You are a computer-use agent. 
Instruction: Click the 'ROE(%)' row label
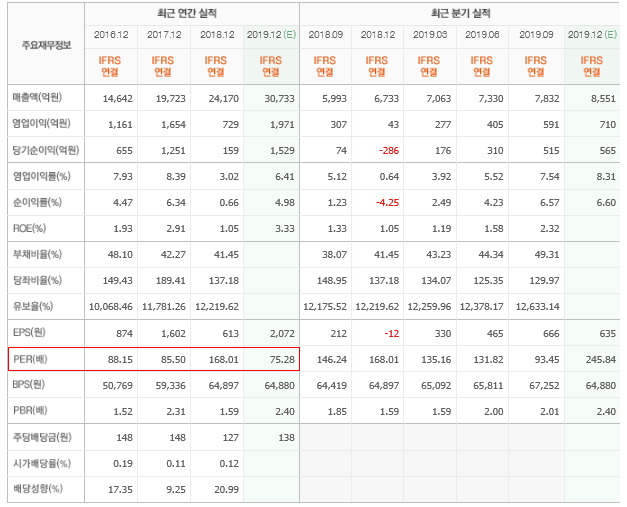[x=29, y=228]
